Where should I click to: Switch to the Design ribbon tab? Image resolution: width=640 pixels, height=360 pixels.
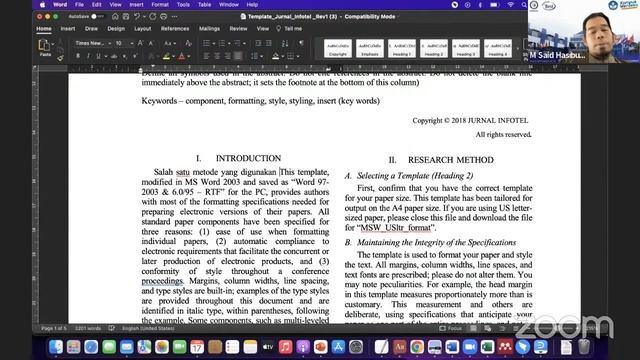(116, 29)
